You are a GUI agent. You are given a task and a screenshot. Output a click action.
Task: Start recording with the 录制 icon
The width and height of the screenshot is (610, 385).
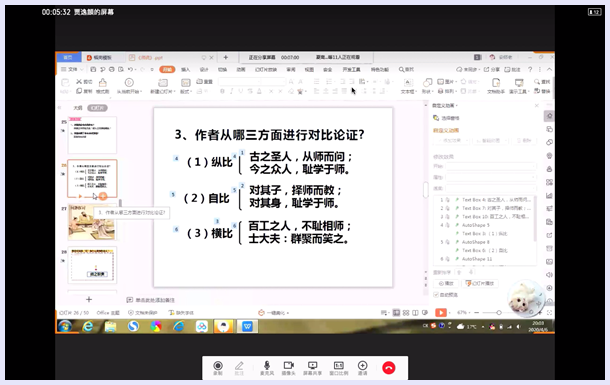click(218, 366)
